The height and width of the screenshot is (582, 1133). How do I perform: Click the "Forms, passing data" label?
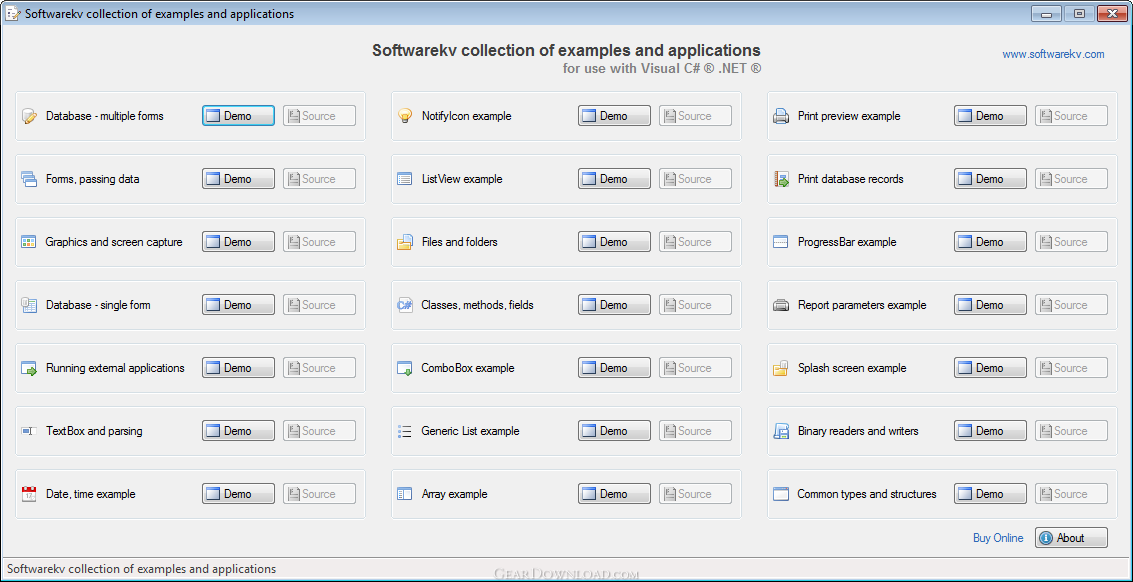pyautogui.click(x=92, y=179)
